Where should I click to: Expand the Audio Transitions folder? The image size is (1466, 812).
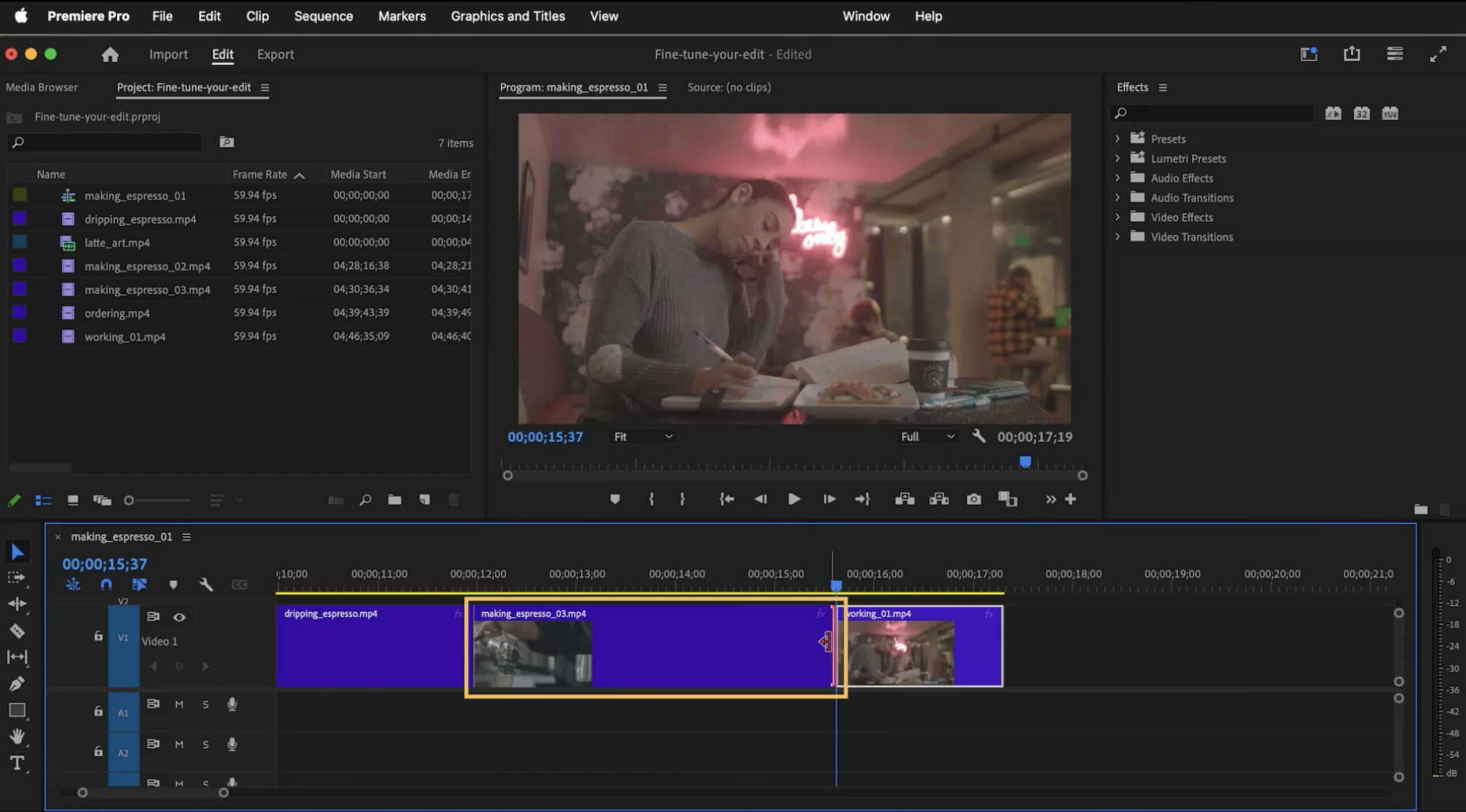1117,197
